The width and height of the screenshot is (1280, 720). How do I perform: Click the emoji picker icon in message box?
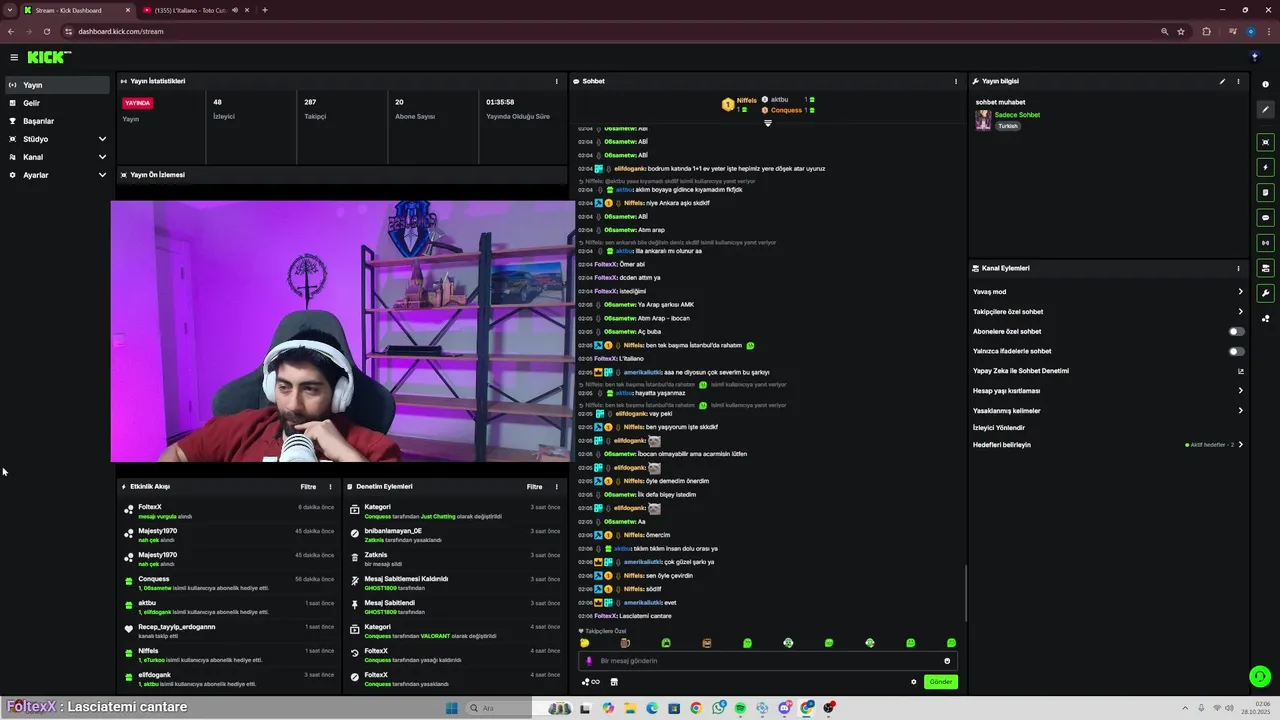pos(947,661)
